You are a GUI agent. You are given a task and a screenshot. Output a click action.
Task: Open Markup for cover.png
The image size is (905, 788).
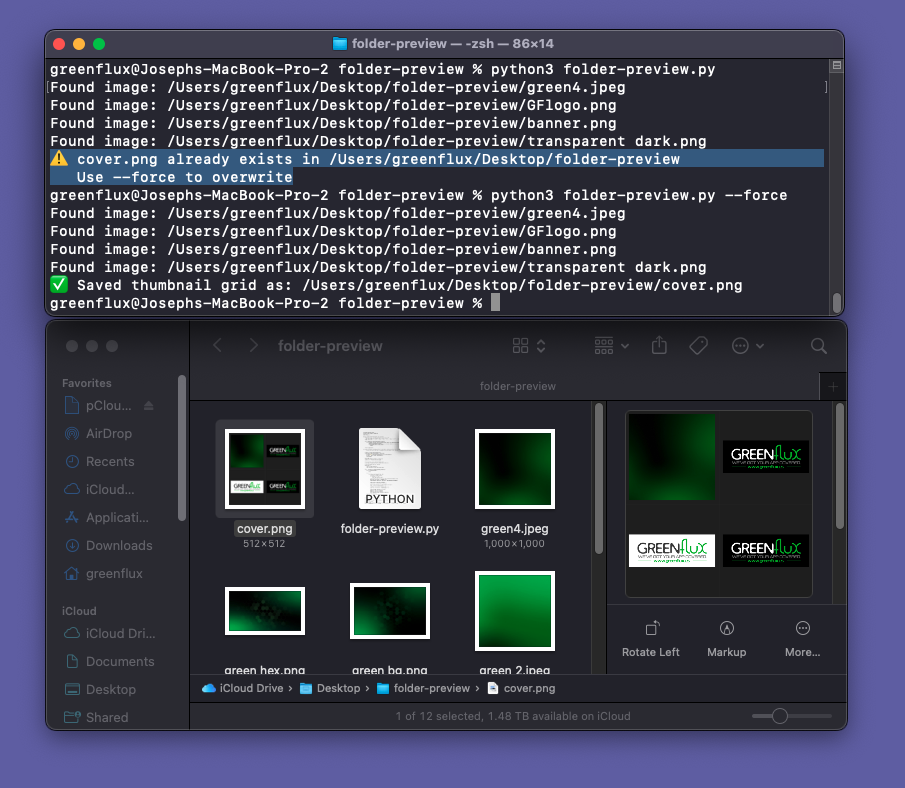(x=726, y=640)
